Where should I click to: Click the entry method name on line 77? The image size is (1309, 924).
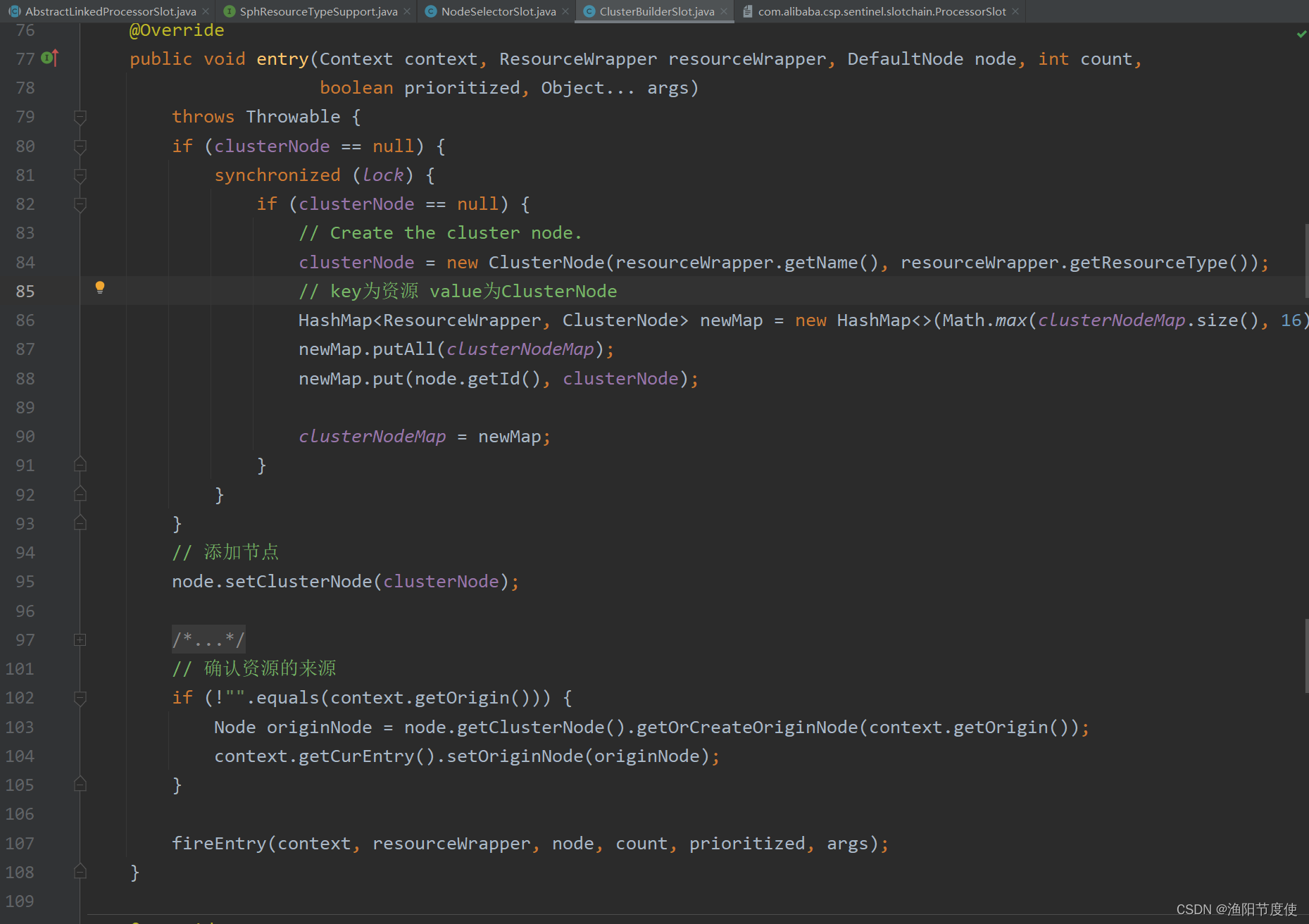(282, 59)
